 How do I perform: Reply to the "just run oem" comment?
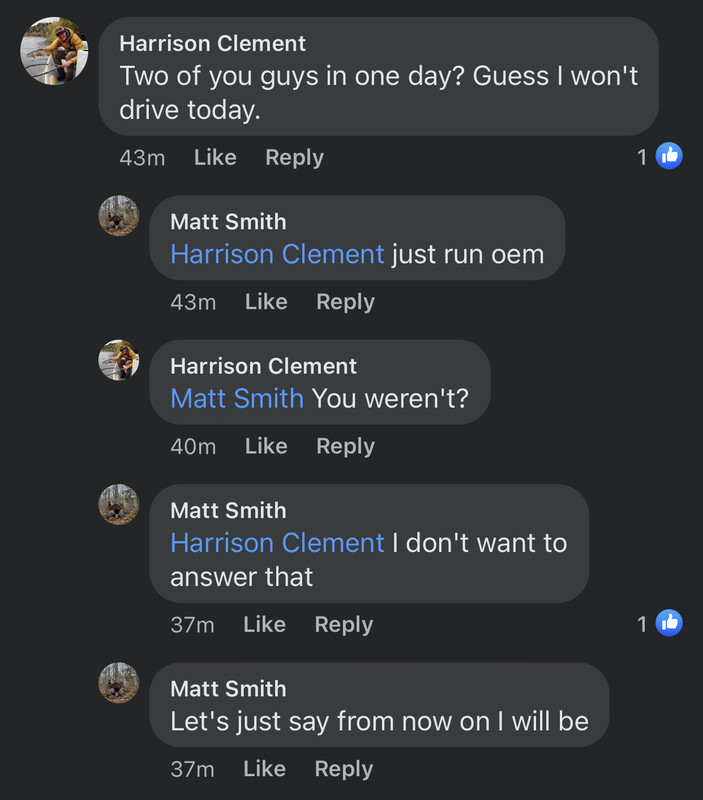[345, 302]
